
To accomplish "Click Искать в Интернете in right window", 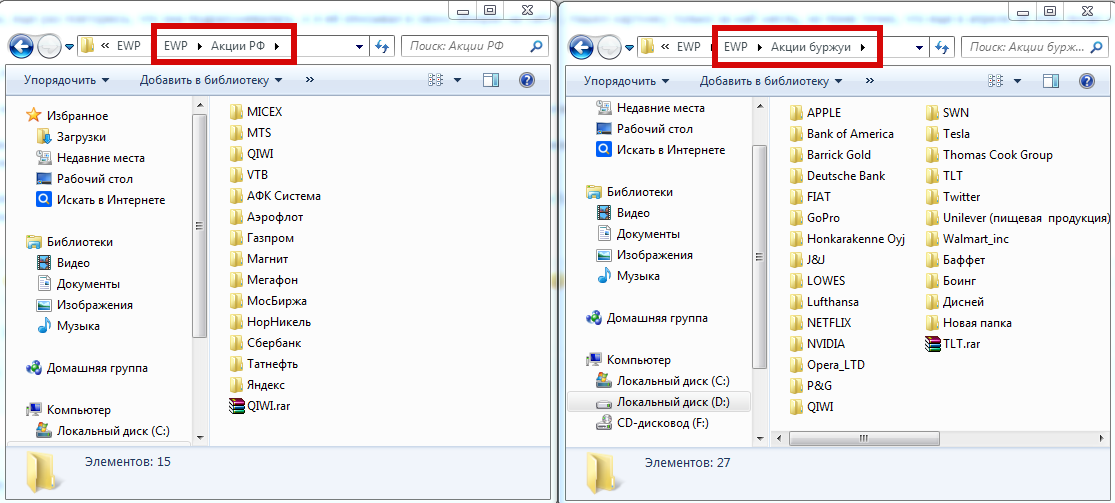I will (x=661, y=150).
